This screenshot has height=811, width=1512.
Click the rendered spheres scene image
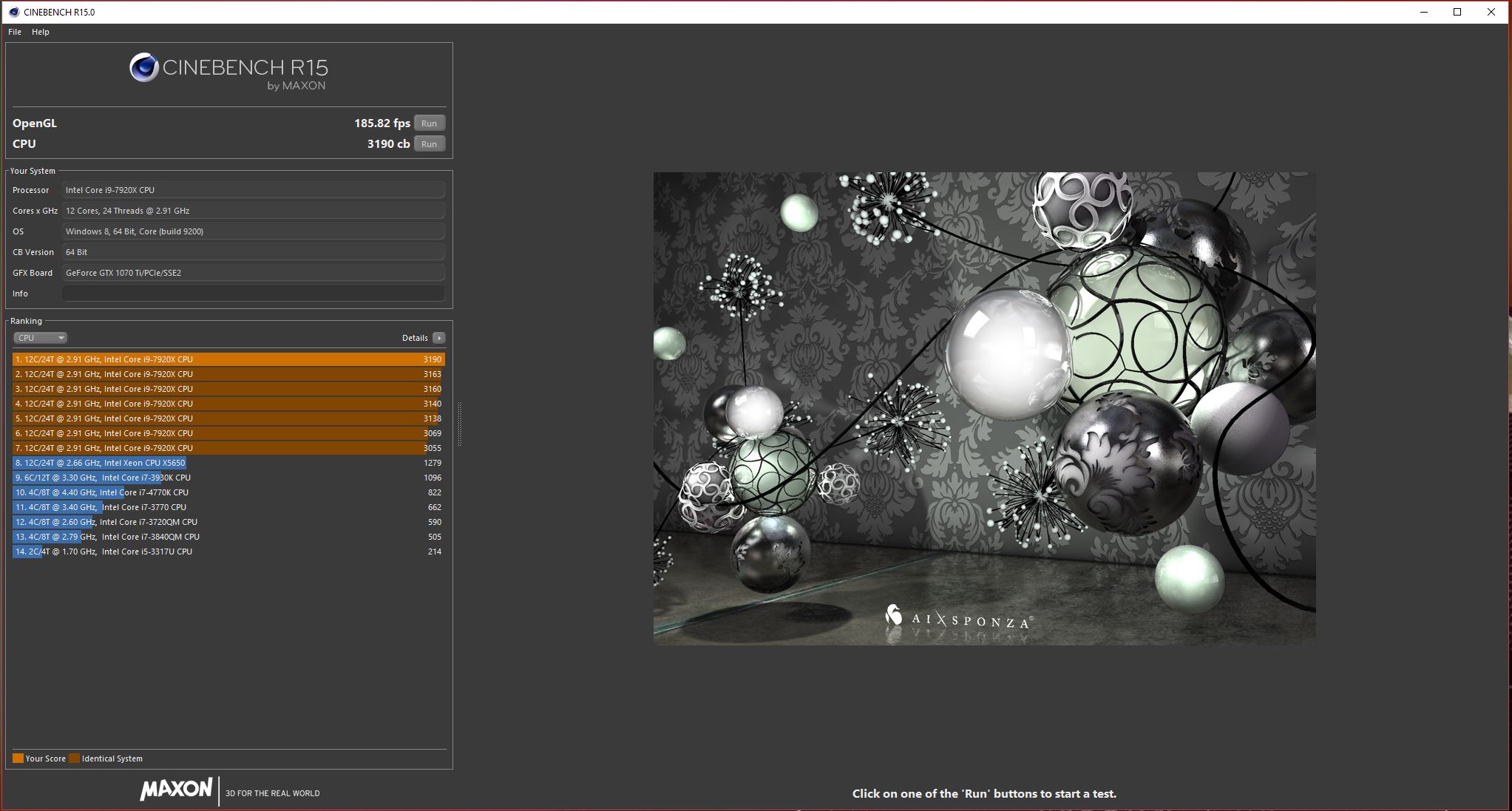984,408
